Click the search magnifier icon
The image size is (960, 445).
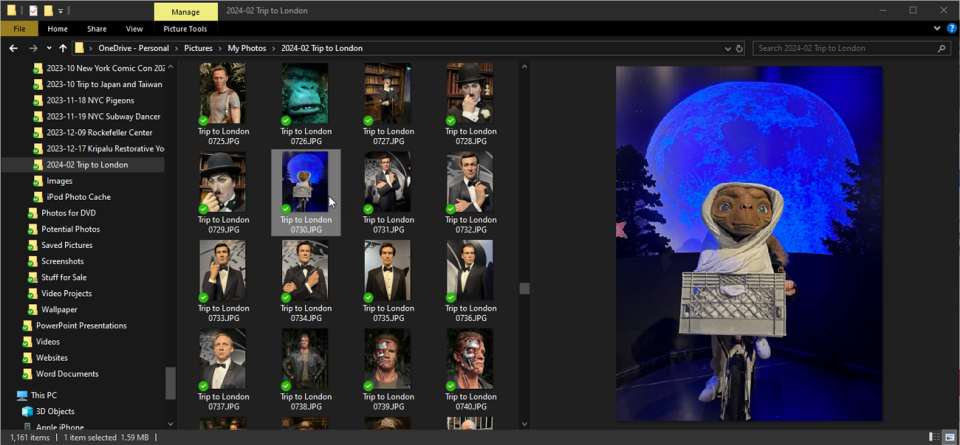pos(941,48)
